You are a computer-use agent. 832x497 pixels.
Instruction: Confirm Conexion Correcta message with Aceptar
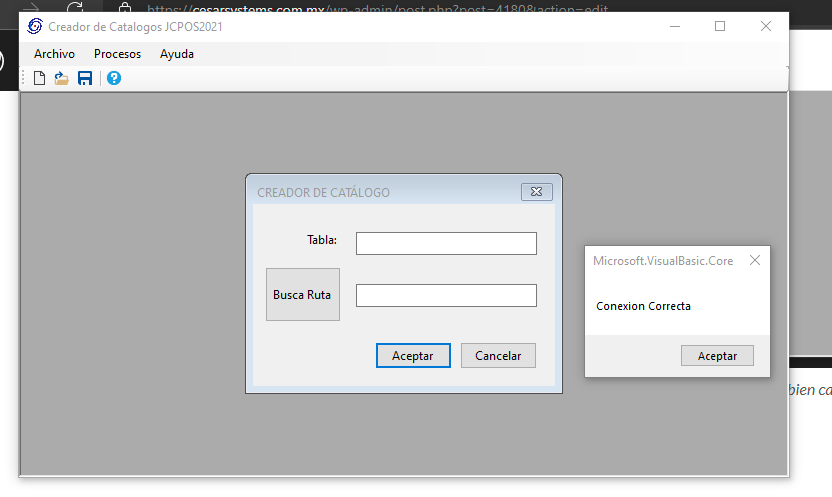tap(717, 356)
